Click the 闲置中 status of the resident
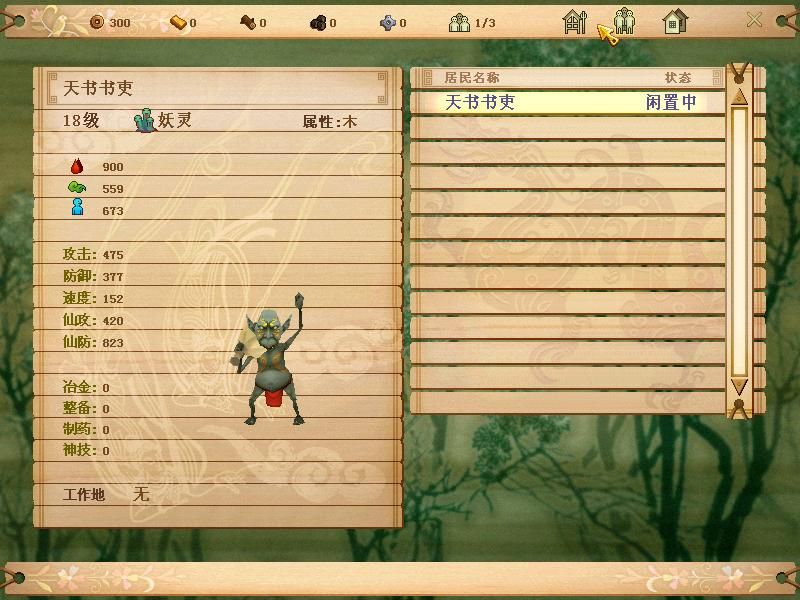The height and width of the screenshot is (600, 800). pyautogui.click(x=671, y=102)
